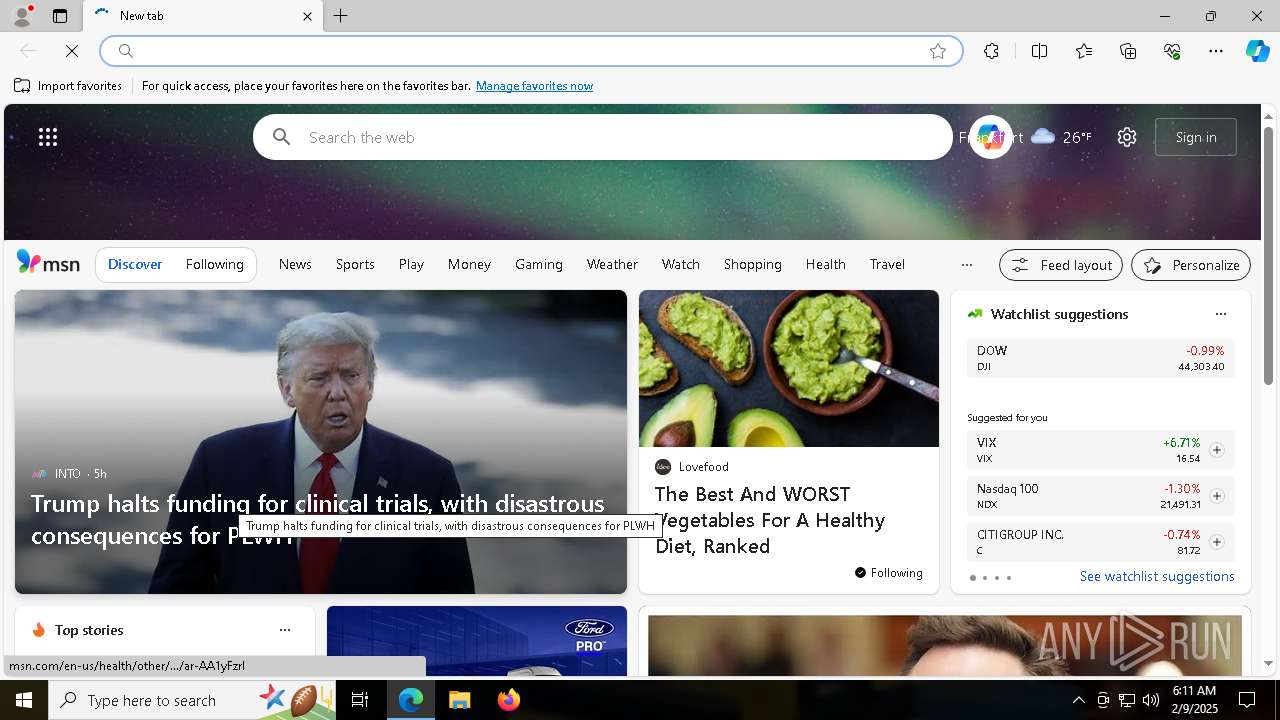
Task: Add VIX to watchlist
Action: [1216, 450]
